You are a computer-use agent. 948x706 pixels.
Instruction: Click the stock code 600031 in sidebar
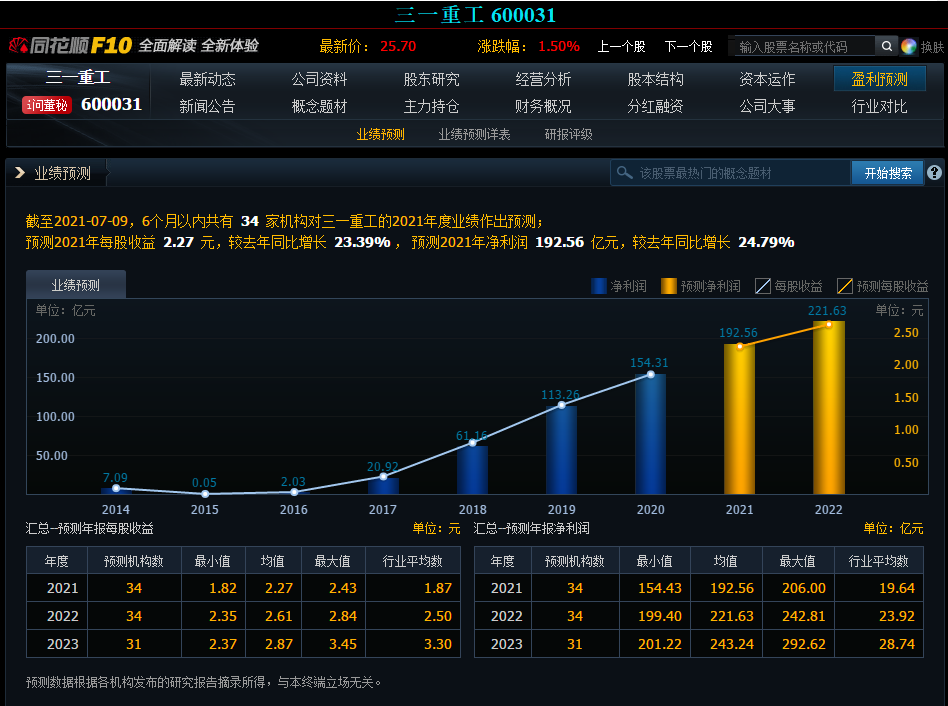tap(111, 104)
